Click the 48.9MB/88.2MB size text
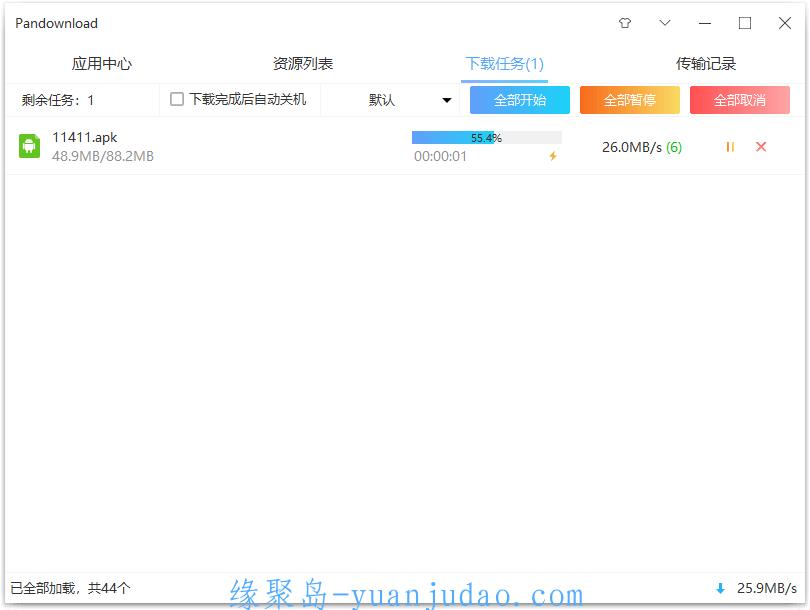This screenshot has height=610, width=810. [x=103, y=156]
